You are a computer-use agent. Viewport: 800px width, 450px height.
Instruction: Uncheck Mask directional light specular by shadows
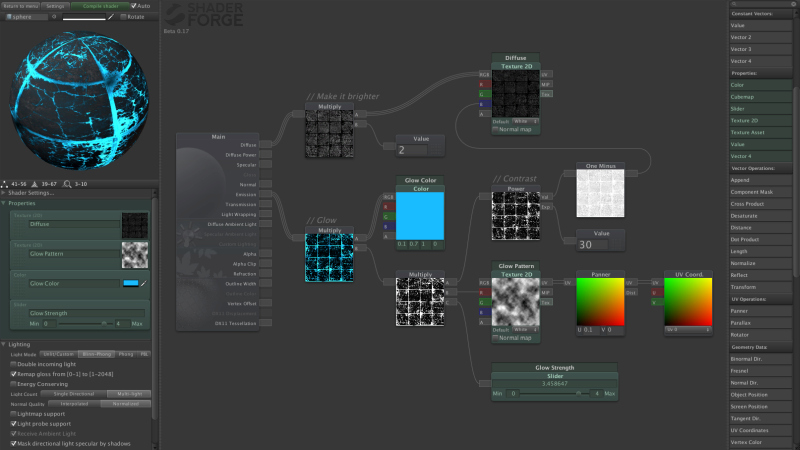13,444
